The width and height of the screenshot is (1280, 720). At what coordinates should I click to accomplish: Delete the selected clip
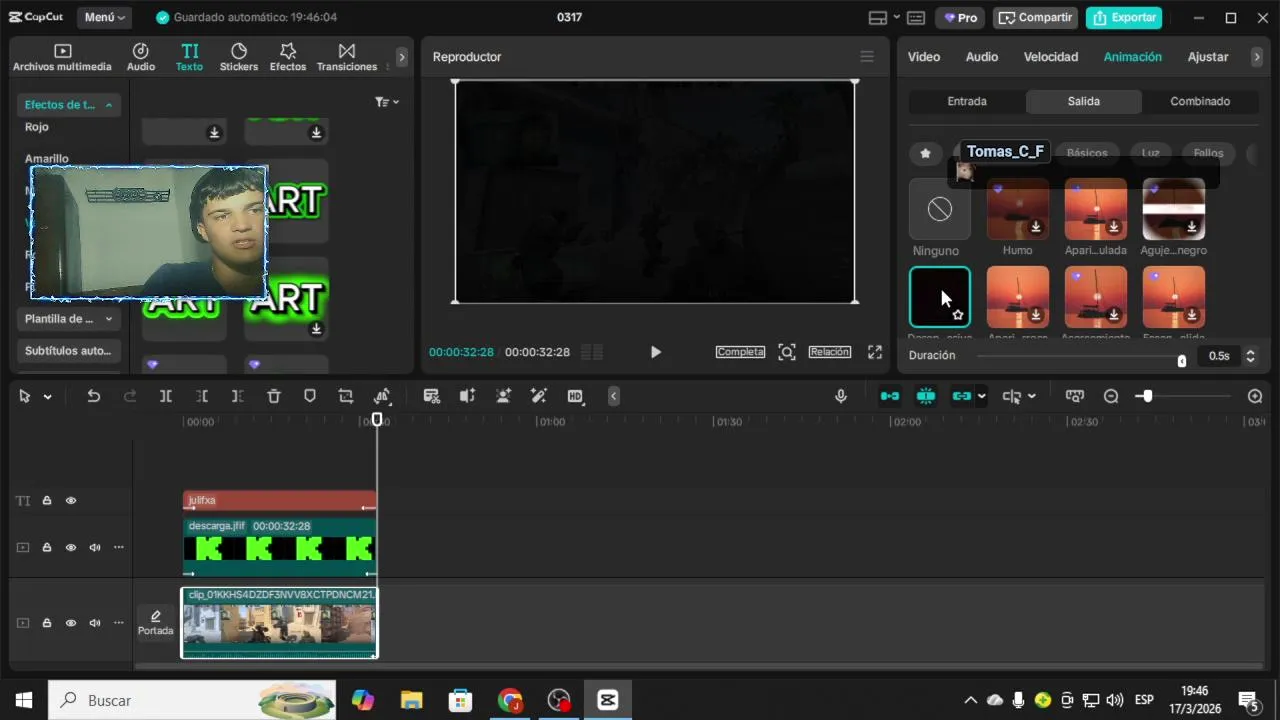point(274,396)
